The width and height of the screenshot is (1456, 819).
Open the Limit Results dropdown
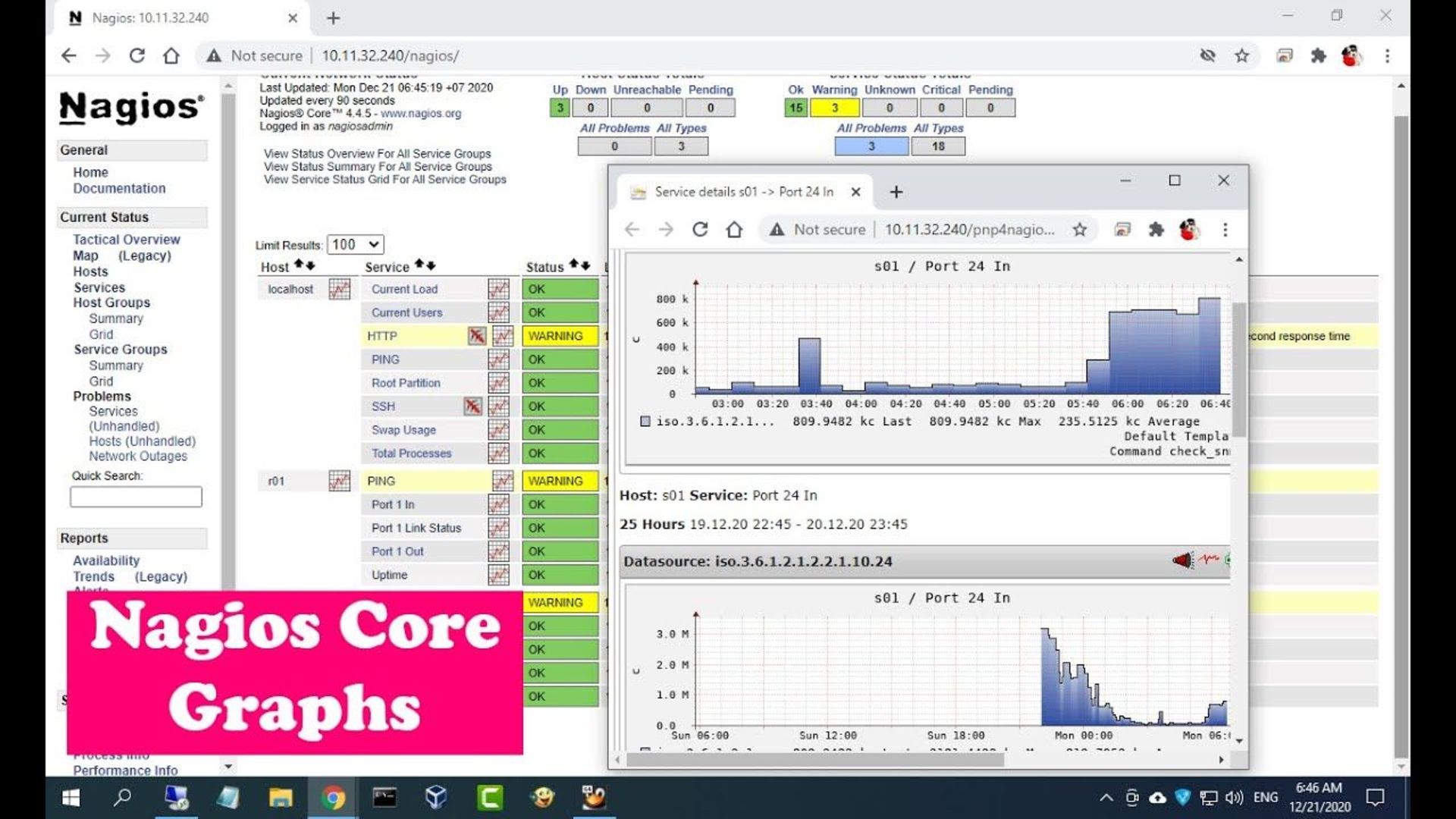(356, 244)
